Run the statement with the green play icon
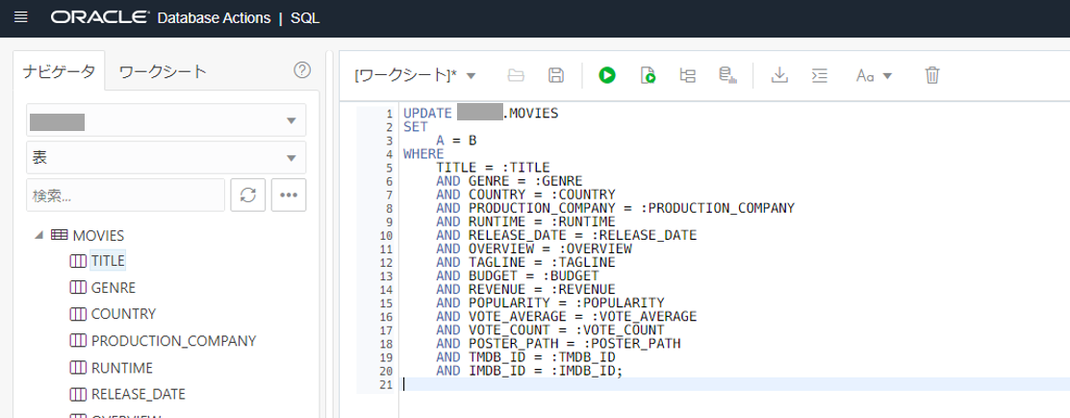The height and width of the screenshot is (418, 1070). [607, 75]
